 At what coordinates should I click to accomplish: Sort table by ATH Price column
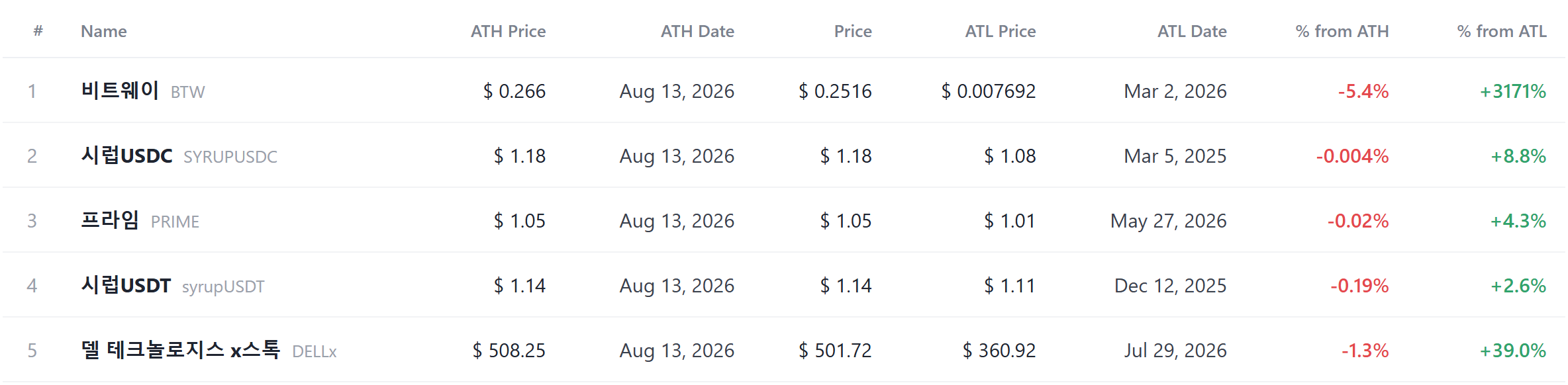coord(508,31)
